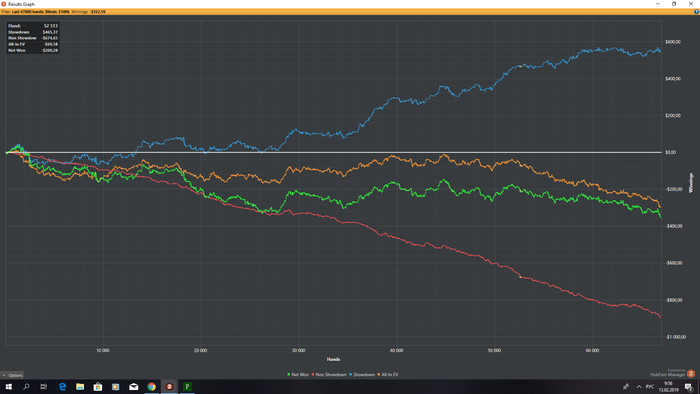The width and height of the screenshot is (700, 394).
Task: Click the 40 000 hands axis label
Action: click(396, 351)
